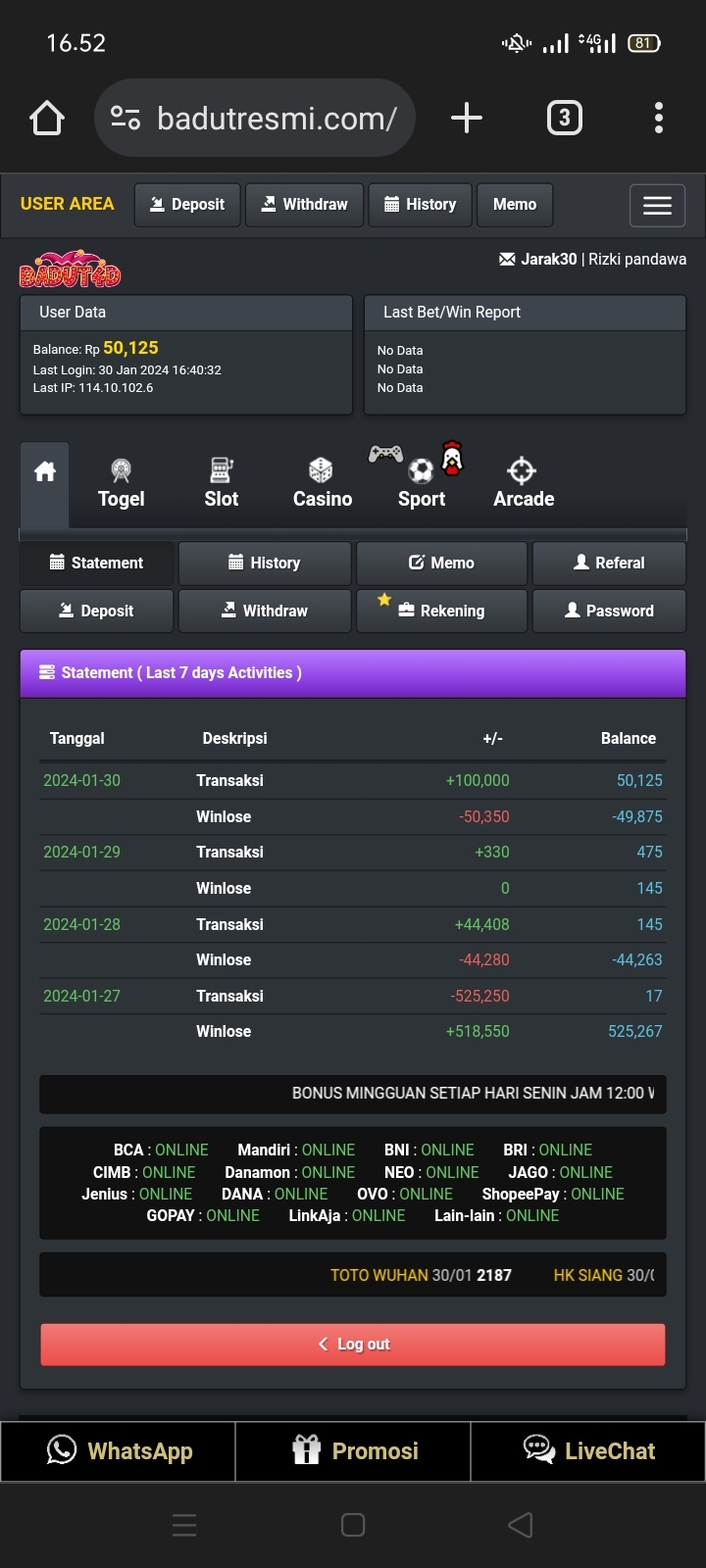Open the Togel game category
Image resolution: width=706 pixels, height=1568 pixels.
click(x=122, y=483)
